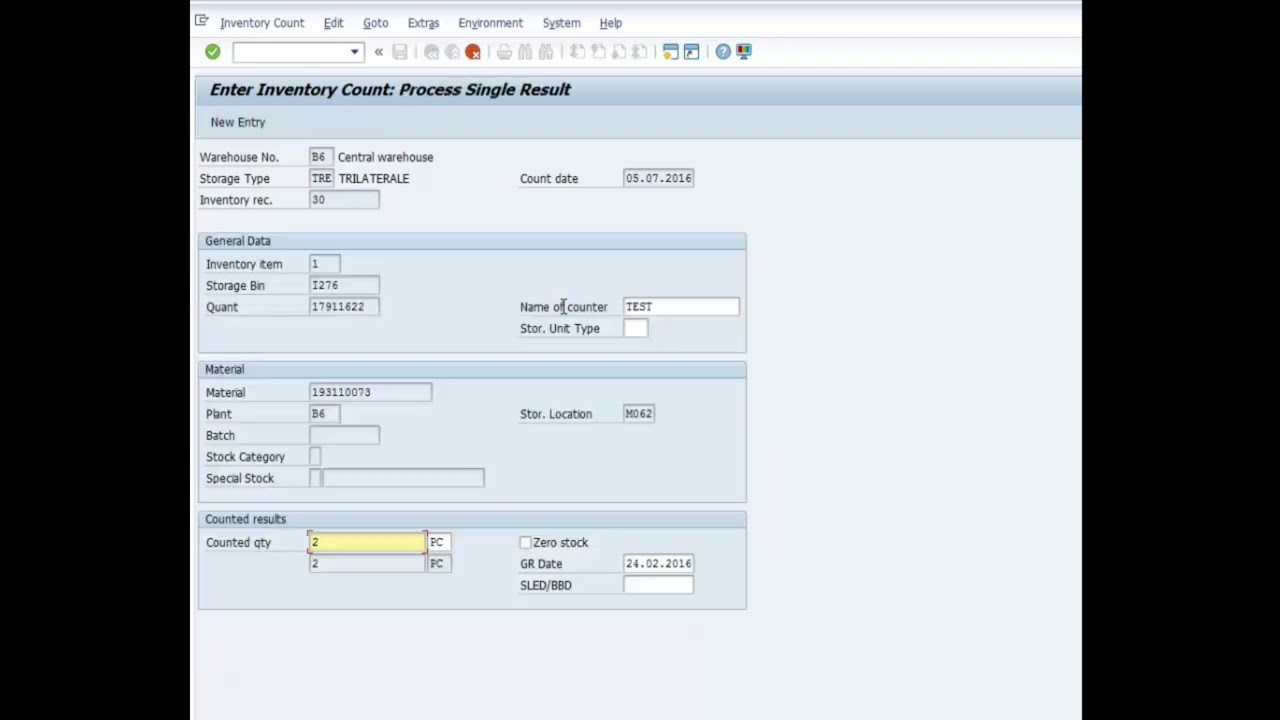Click the Stor. Location value M062
The width and height of the screenshot is (1280, 720).
639,414
